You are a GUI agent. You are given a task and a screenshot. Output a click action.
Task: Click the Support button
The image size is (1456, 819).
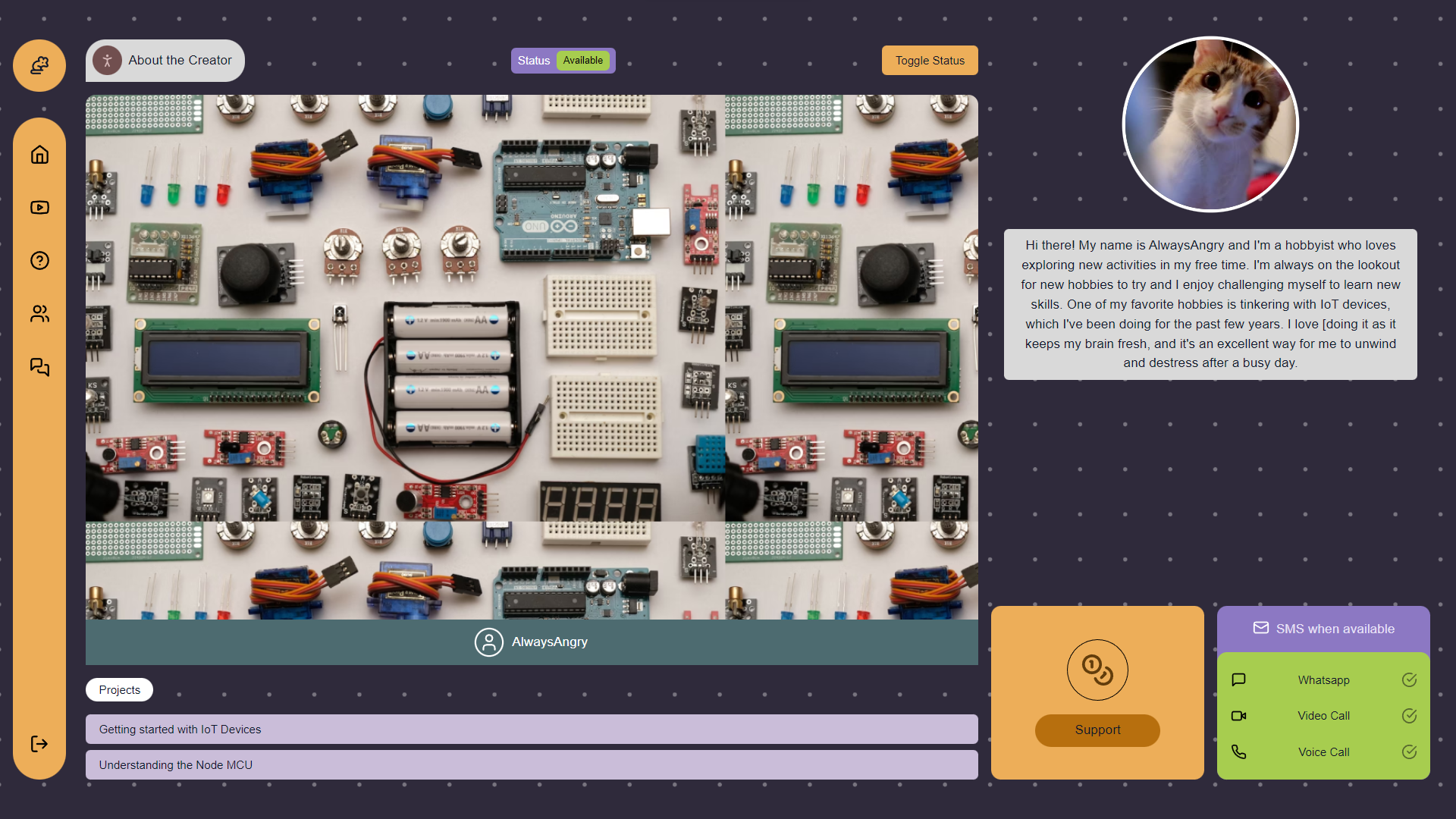pyautogui.click(x=1097, y=730)
